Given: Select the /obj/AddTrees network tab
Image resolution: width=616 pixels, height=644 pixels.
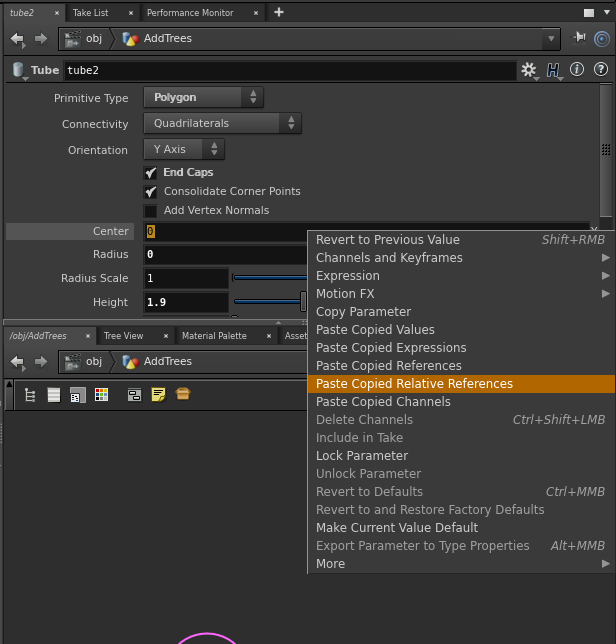Looking at the screenshot, I should [x=38, y=336].
